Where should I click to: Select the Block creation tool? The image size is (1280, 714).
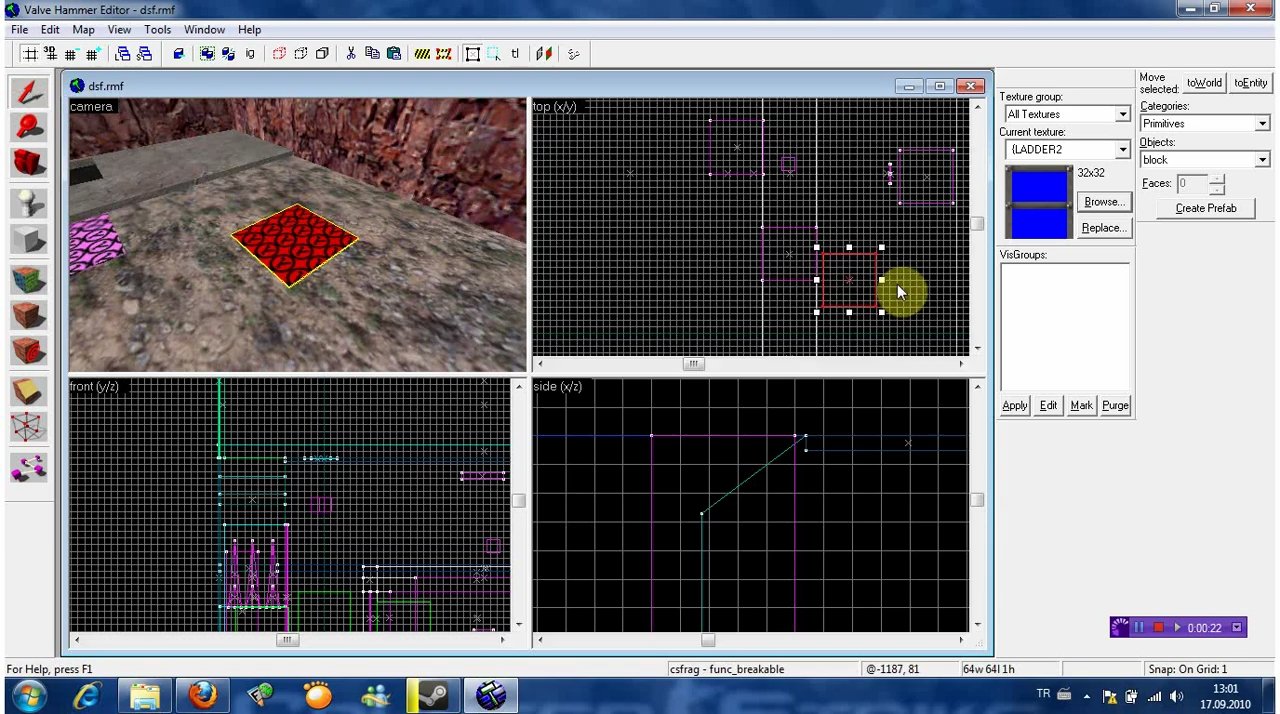tap(29, 239)
